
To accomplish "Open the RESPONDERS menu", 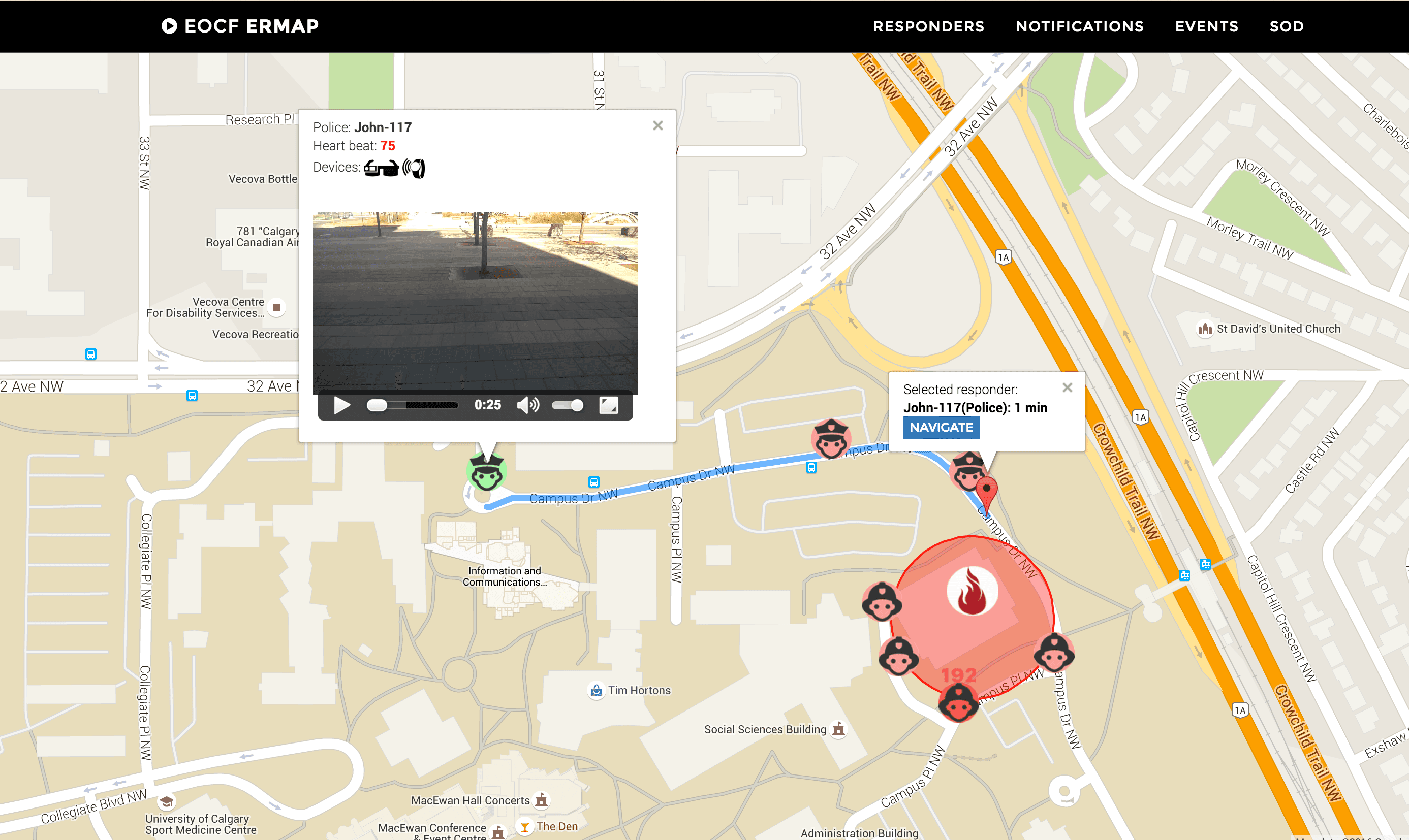I will (928, 26).
